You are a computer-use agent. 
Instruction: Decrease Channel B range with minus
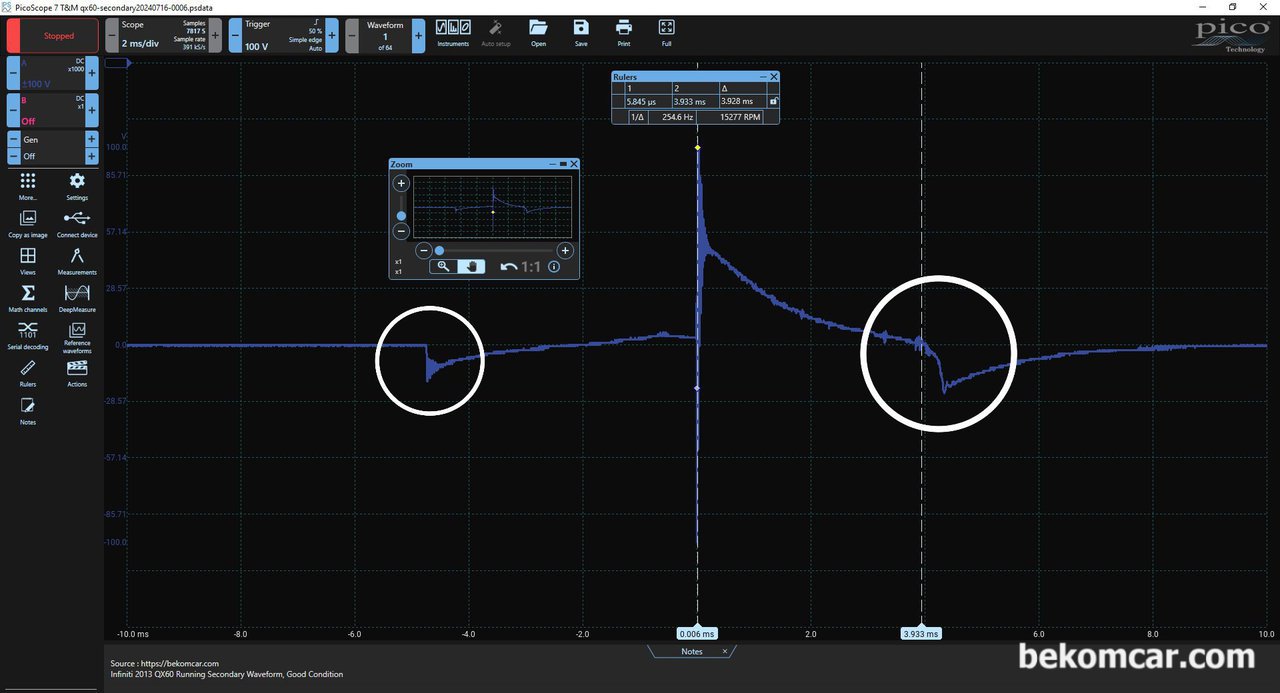coord(13,109)
